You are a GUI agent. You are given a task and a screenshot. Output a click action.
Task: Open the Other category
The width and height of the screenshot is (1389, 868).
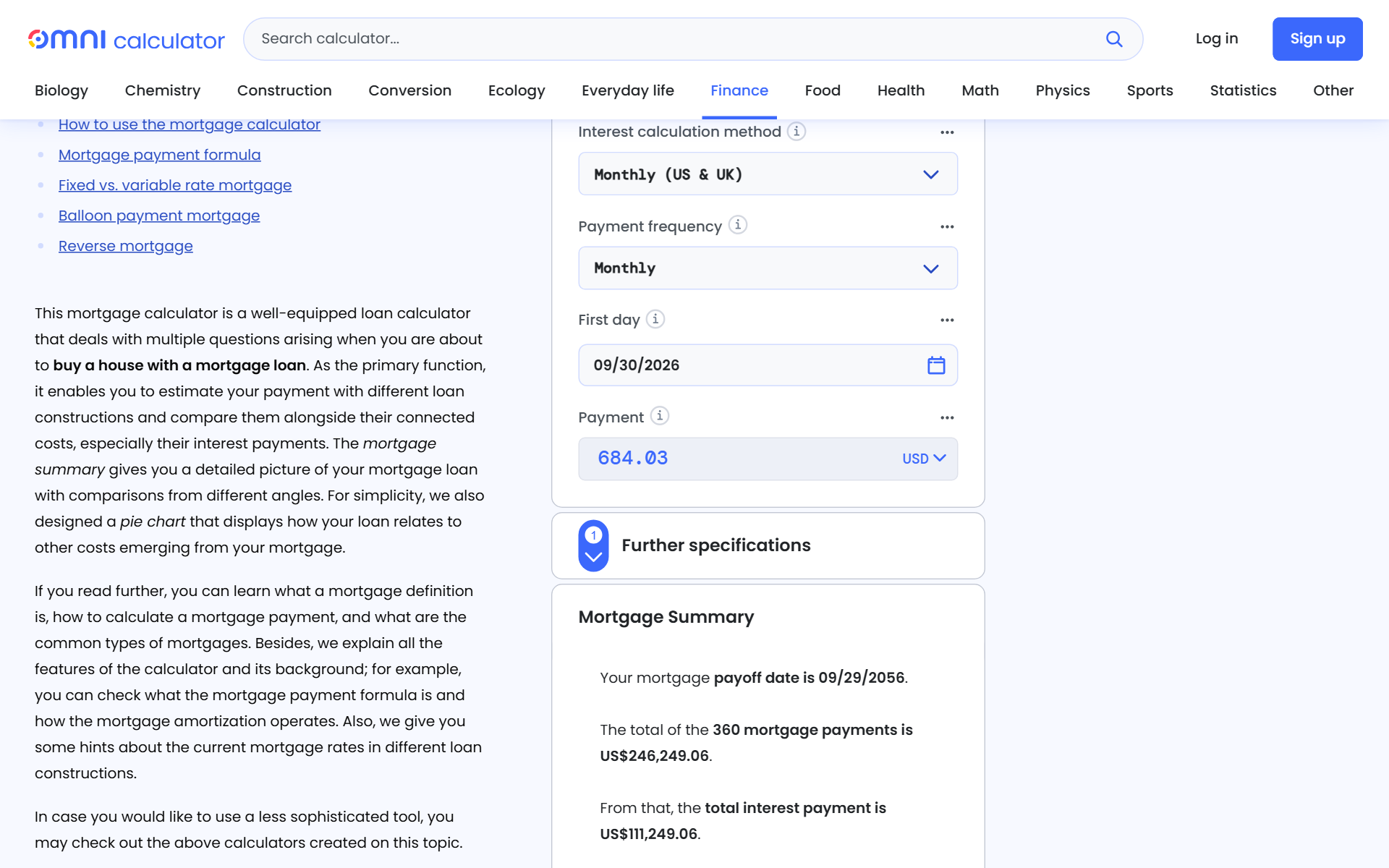click(x=1333, y=90)
